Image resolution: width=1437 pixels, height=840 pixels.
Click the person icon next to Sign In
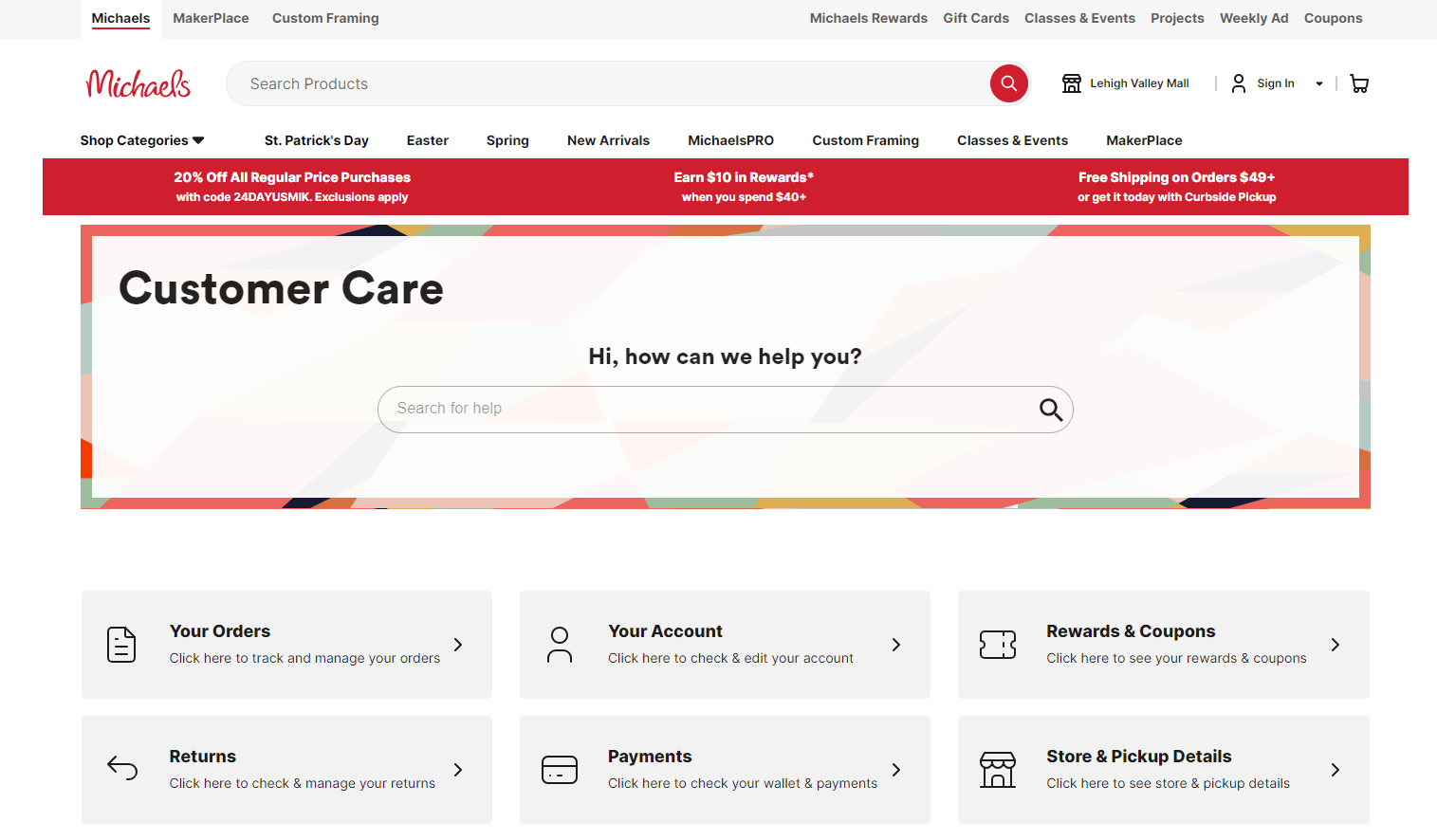click(1239, 83)
